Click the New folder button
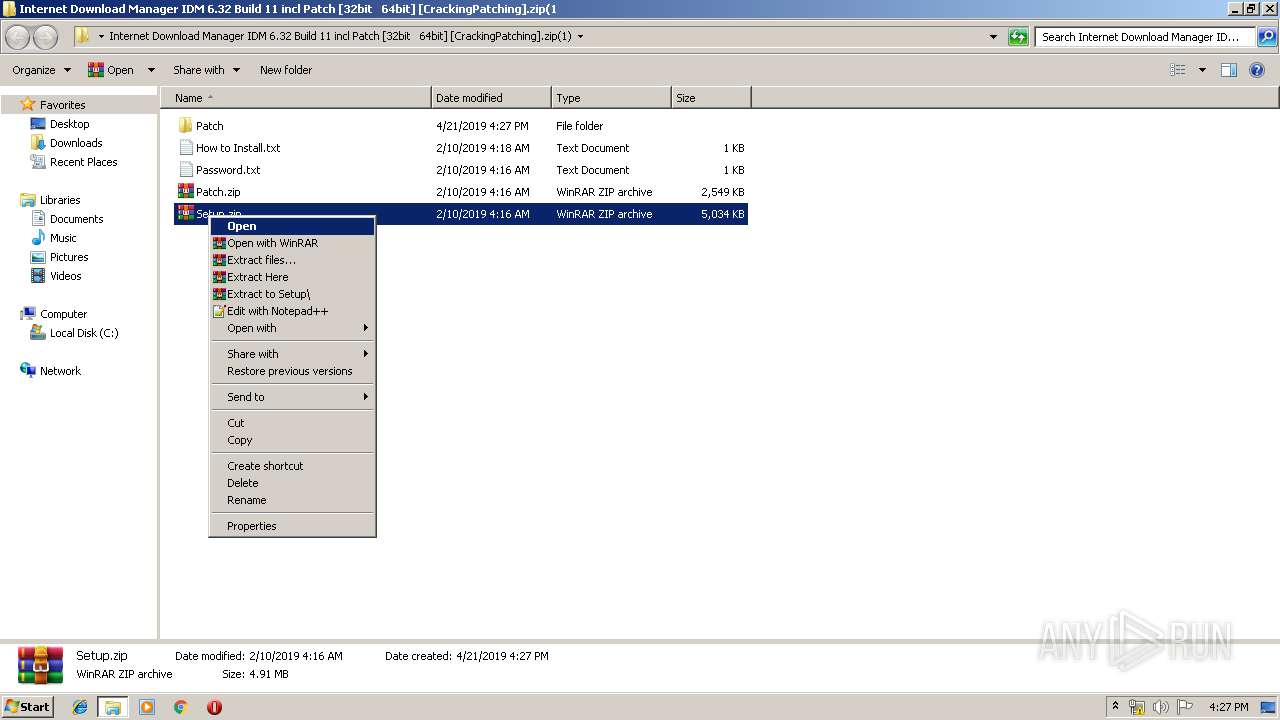The width and height of the screenshot is (1280, 720). point(286,70)
